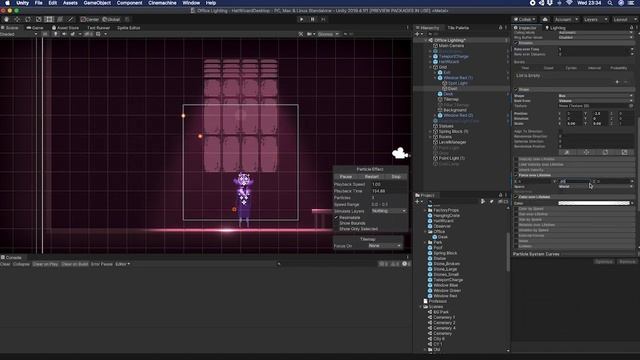
Task: Open the Window menu
Action: click(191, 3)
